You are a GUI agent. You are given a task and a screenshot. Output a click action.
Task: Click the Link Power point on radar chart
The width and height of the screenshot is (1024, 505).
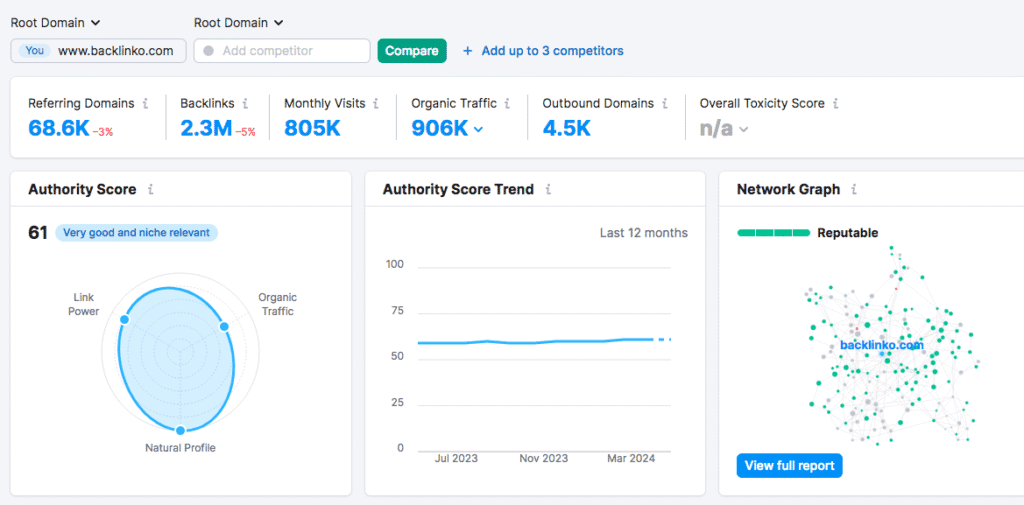coord(124,320)
